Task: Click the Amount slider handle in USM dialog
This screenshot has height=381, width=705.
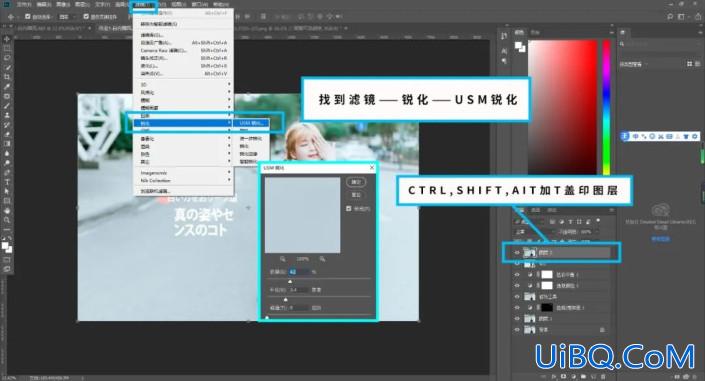Action: coord(290,281)
